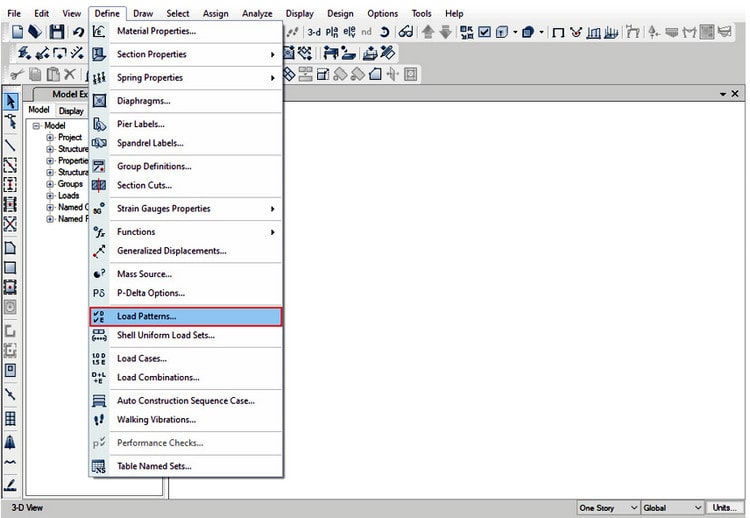Click the Load Cases menu icon

click(99, 358)
